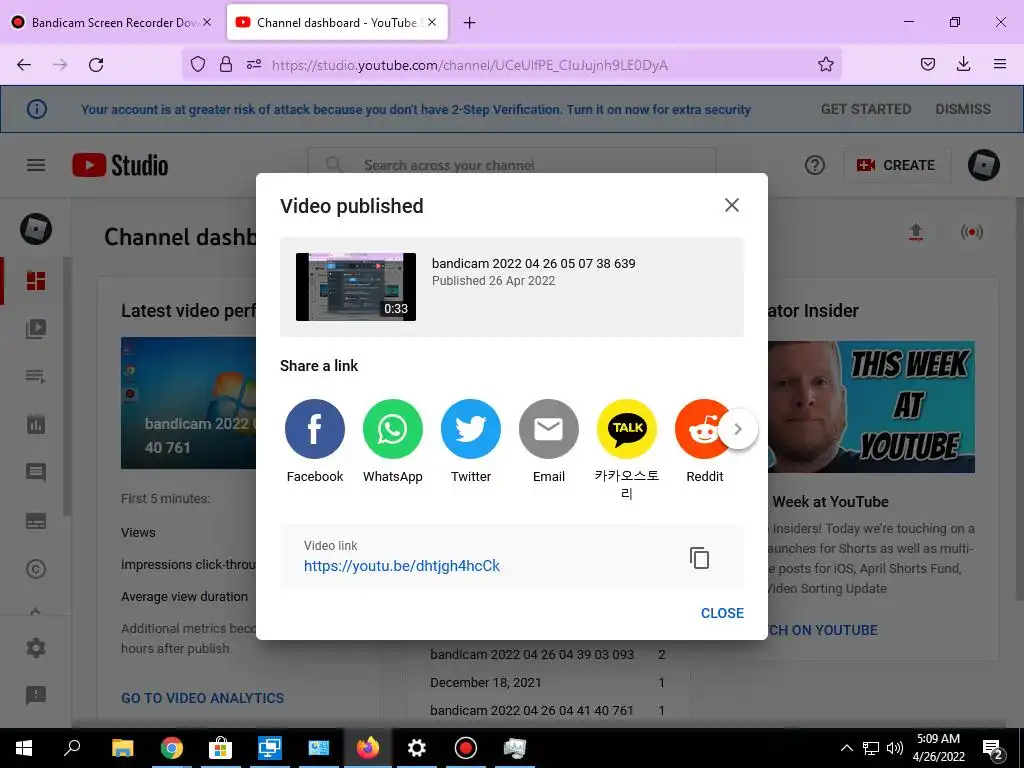Dismiss dialog with the X icon
Screen dimensions: 1024x768
pyautogui.click(x=731, y=205)
